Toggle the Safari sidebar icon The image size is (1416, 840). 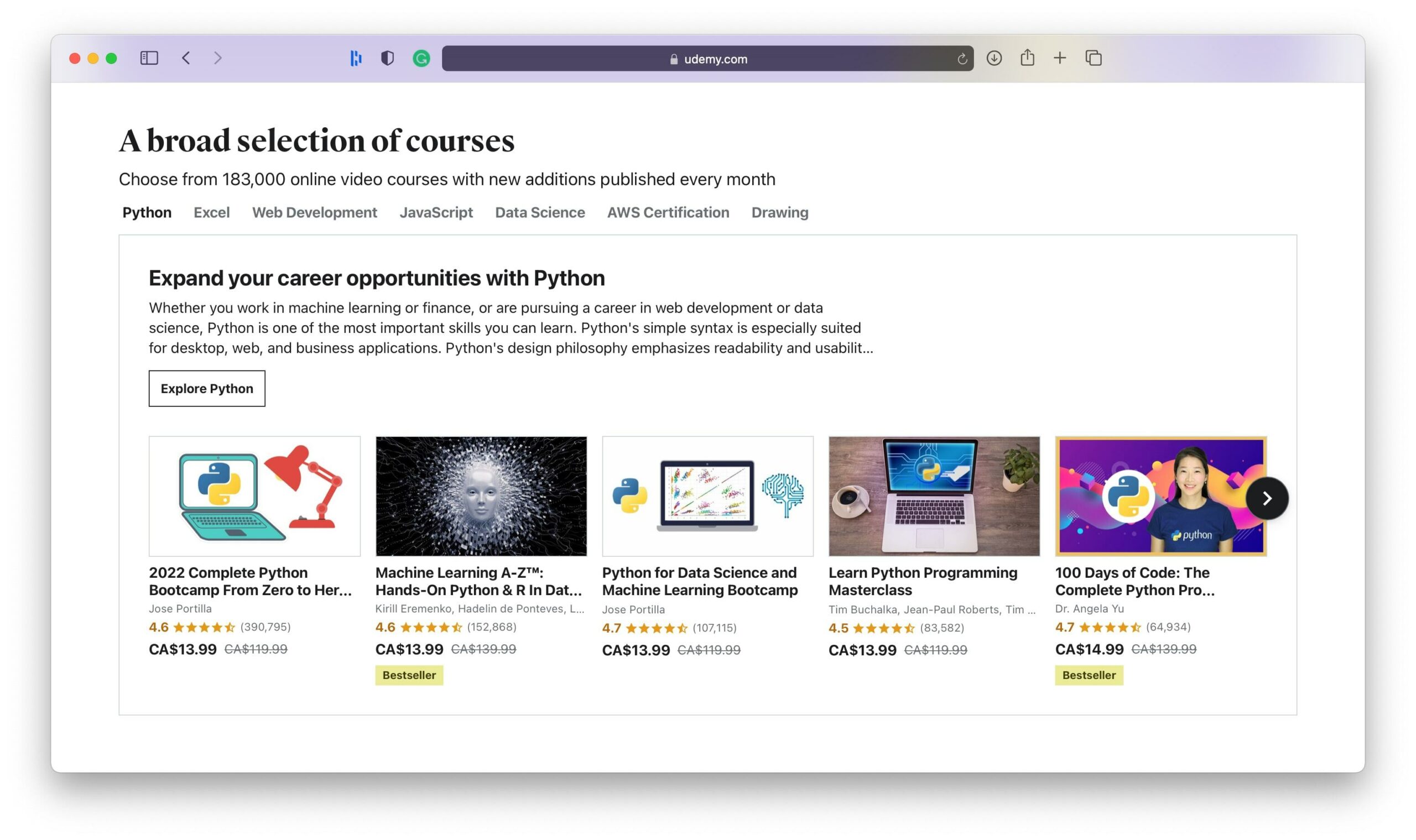coord(149,58)
